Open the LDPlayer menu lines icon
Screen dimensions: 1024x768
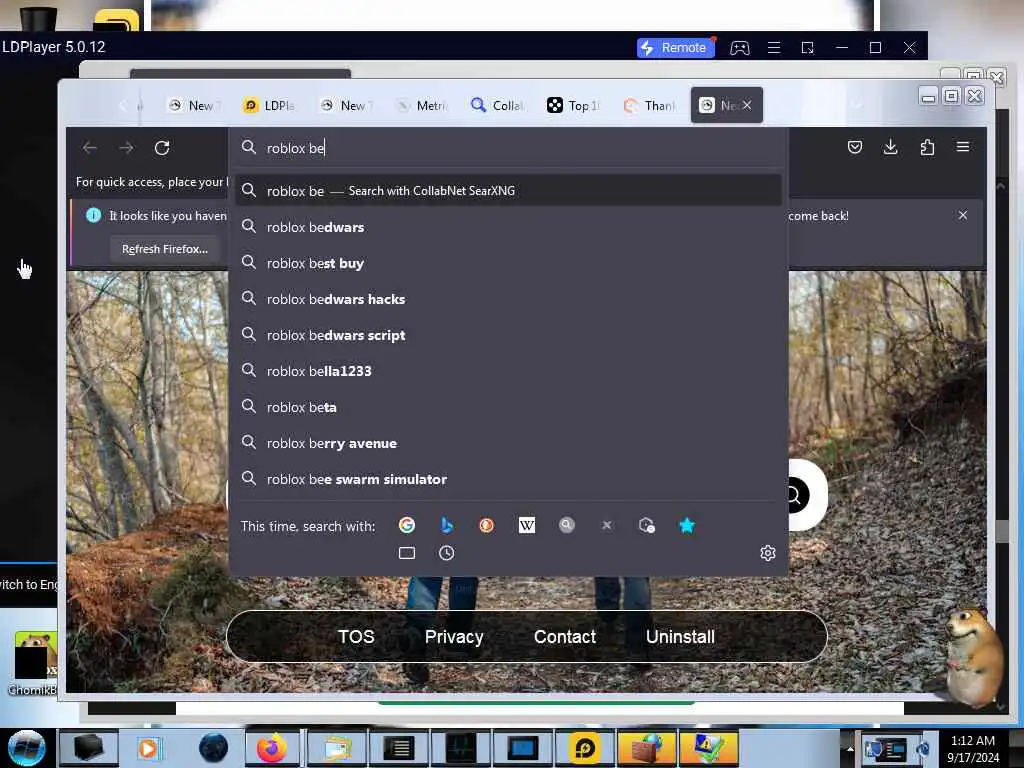(774, 48)
